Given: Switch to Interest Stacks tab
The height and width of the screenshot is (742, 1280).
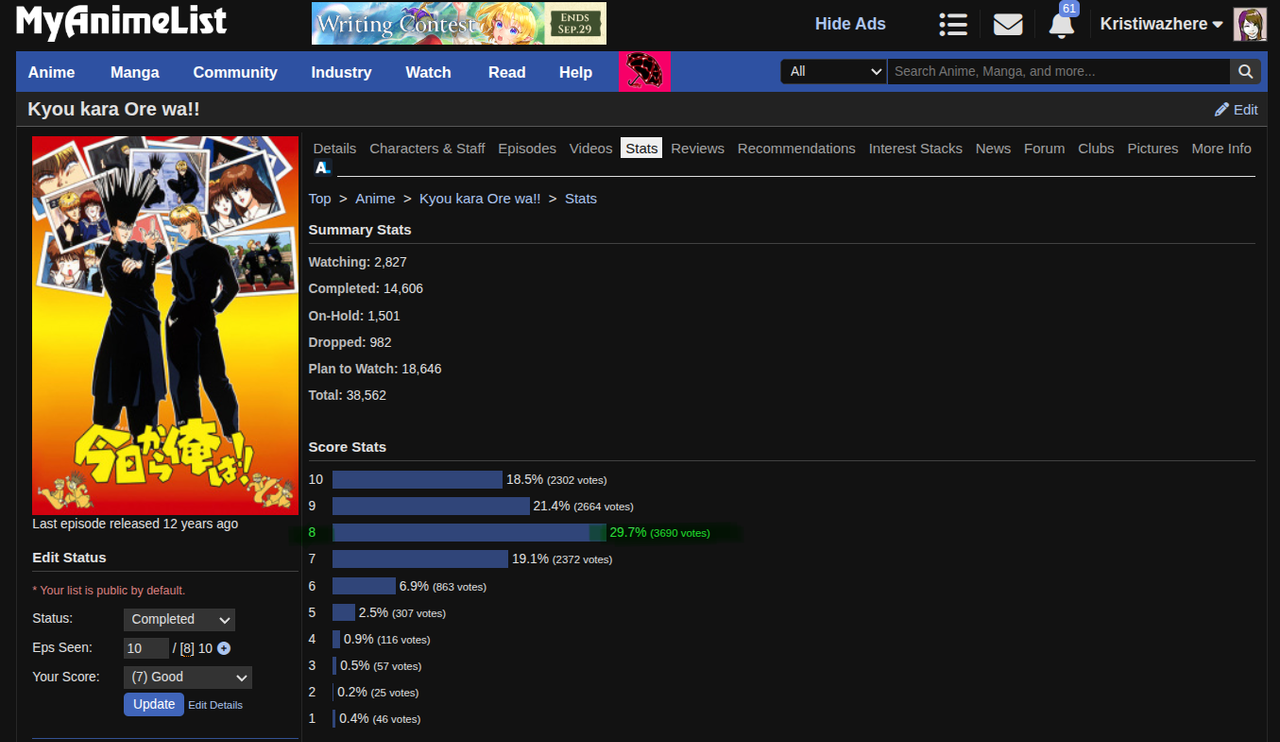Looking at the screenshot, I should pos(915,148).
